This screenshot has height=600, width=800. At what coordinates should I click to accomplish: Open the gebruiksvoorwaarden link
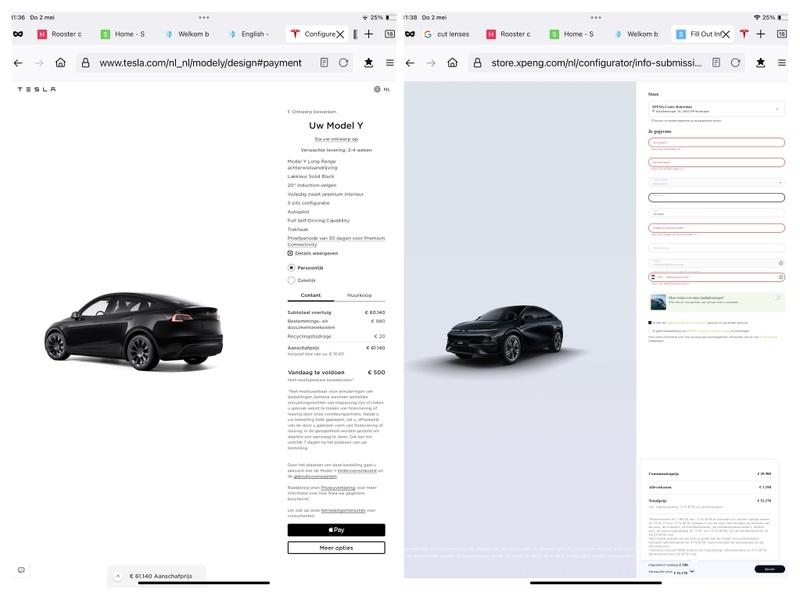315,477
